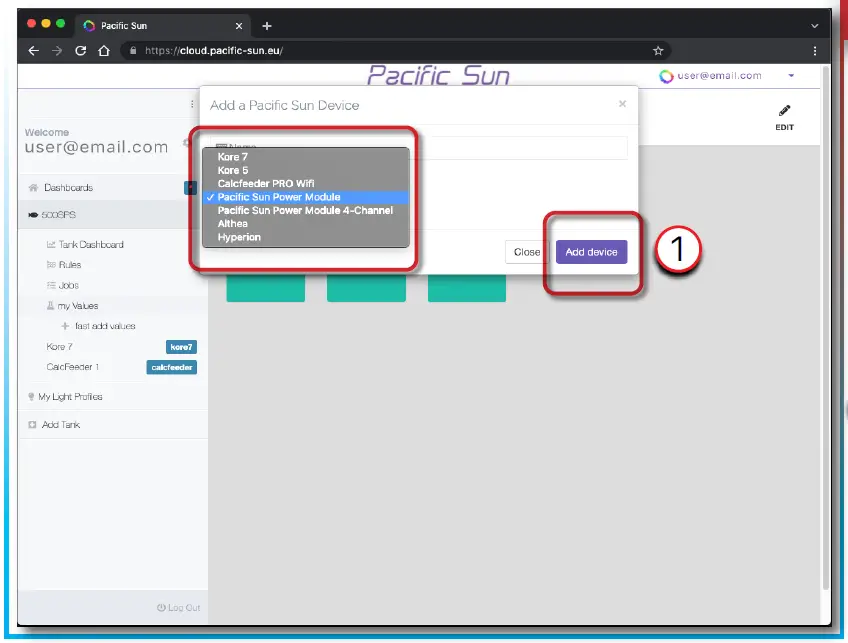Screen dimensions: 848x643
Task: Bookmark page with the star icon
Action: (658, 51)
